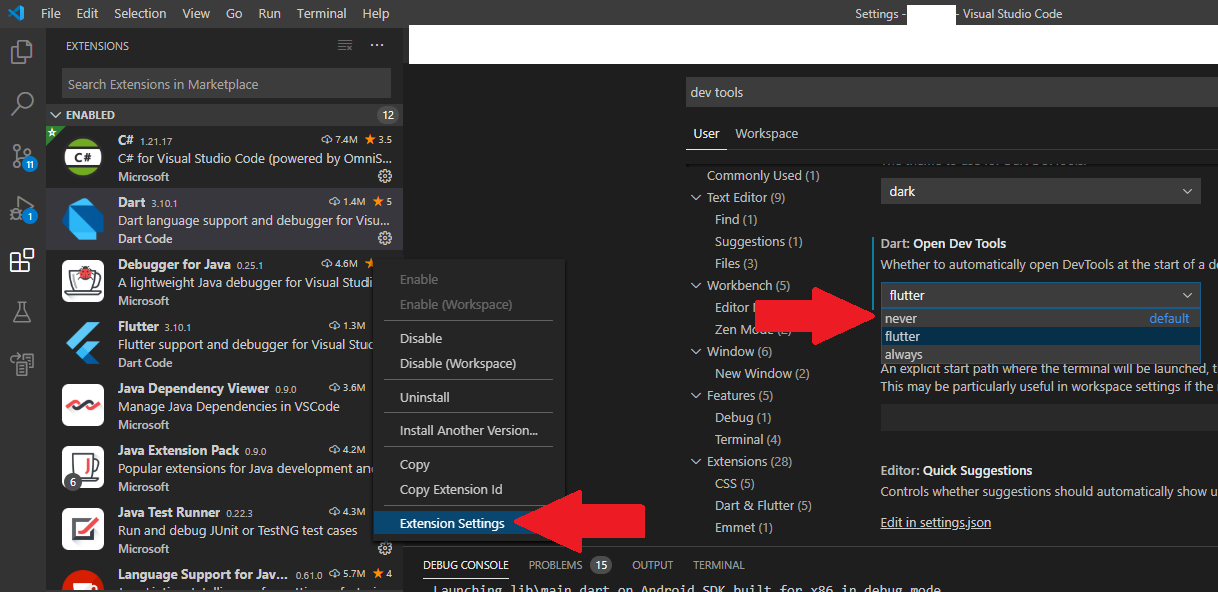Open the Go menu
Screen dimensions: 1218x592
(x=234, y=13)
